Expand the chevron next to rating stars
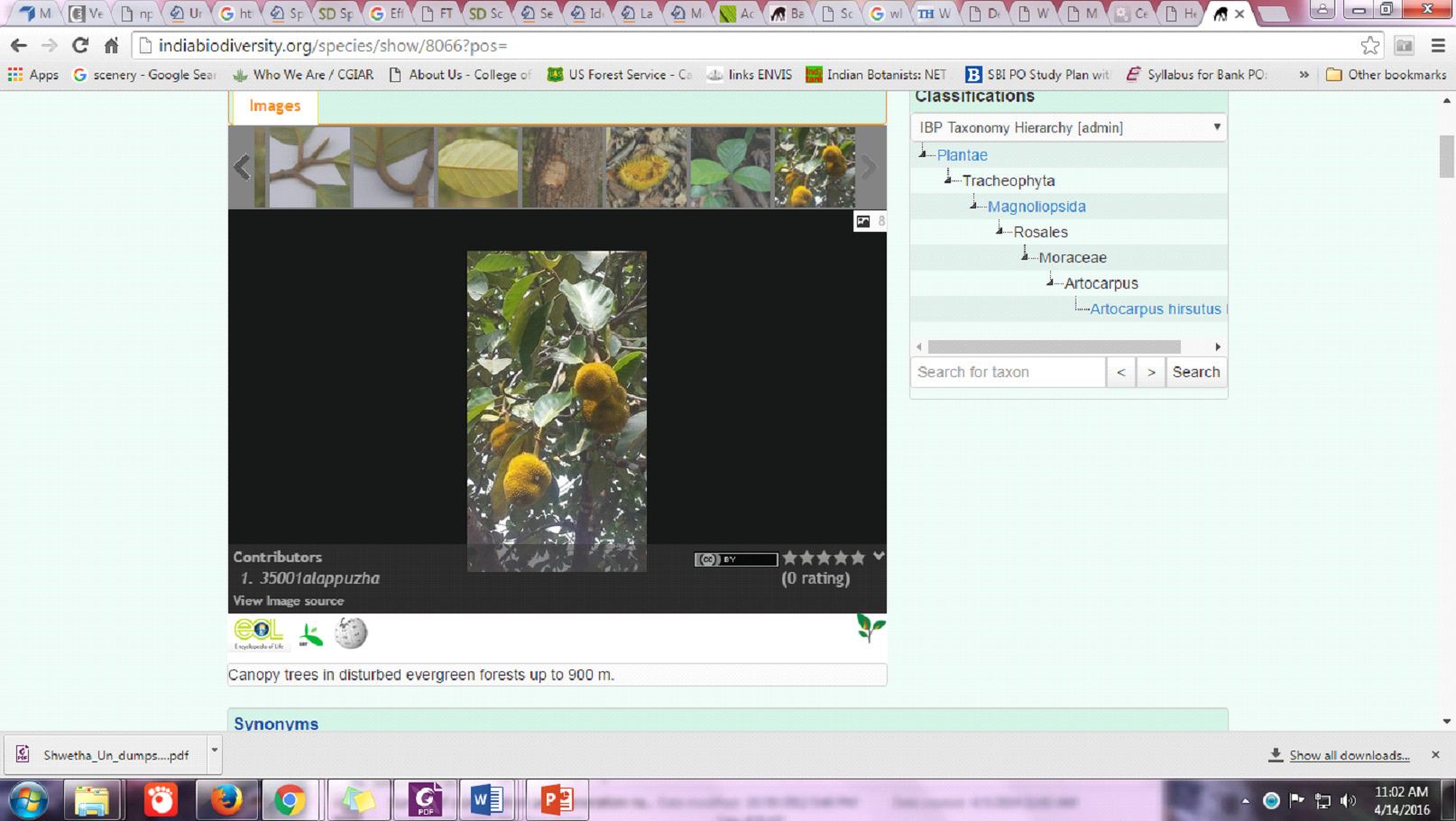1456x821 pixels. 878,557
